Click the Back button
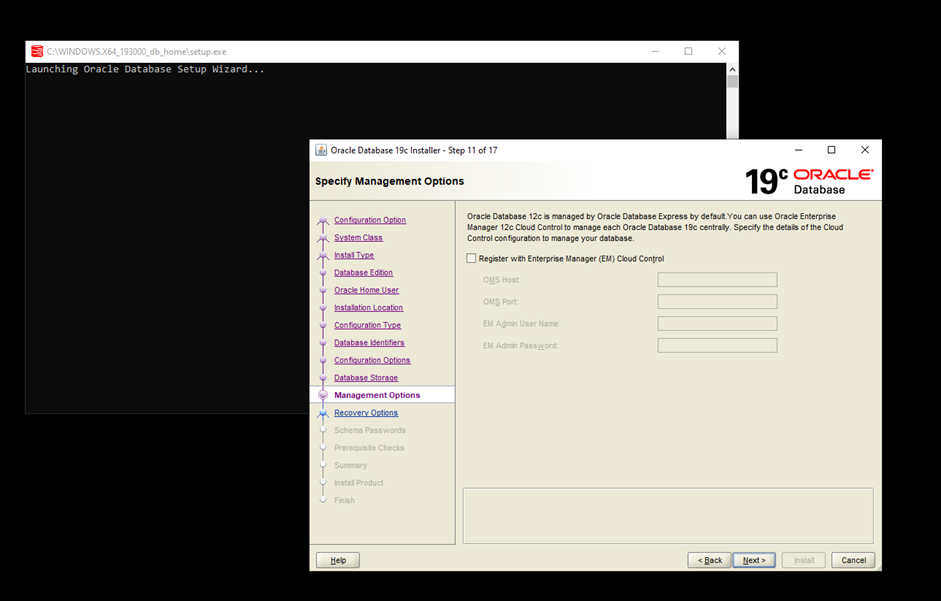The width and height of the screenshot is (941, 601). click(x=709, y=560)
